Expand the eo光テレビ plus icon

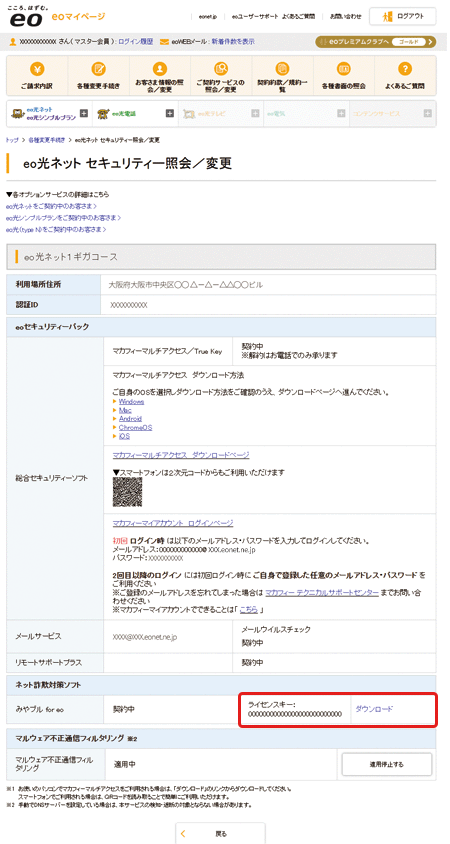coord(256,113)
